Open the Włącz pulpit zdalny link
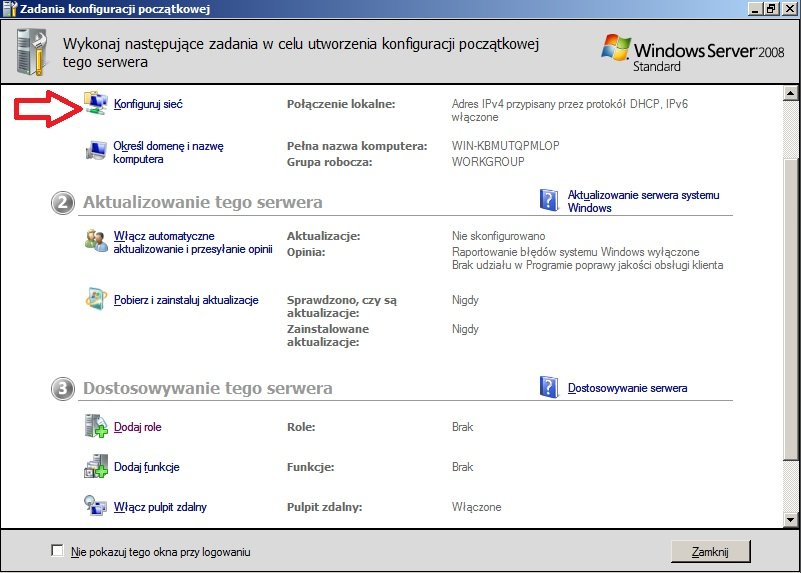 pos(160,507)
